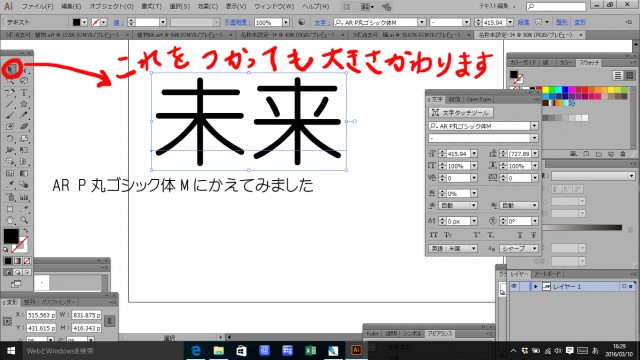Image resolution: width=640 pixels, height=360 pixels.
Task: Open the 効果(C) menu
Action: pos(207,7)
